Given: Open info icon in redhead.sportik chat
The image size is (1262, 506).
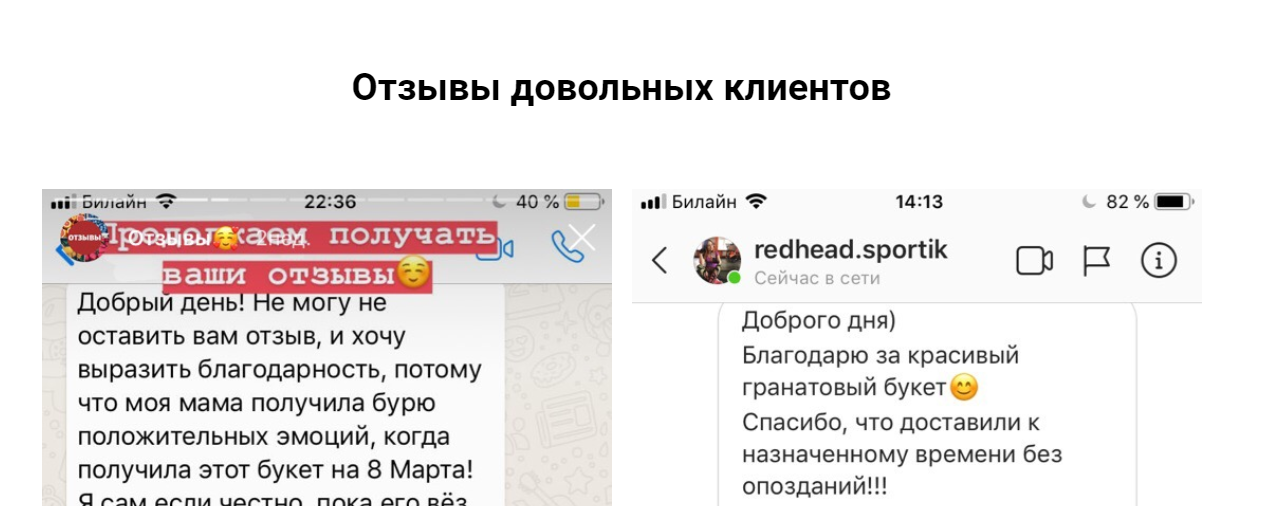Looking at the screenshot, I should coord(1158,261).
